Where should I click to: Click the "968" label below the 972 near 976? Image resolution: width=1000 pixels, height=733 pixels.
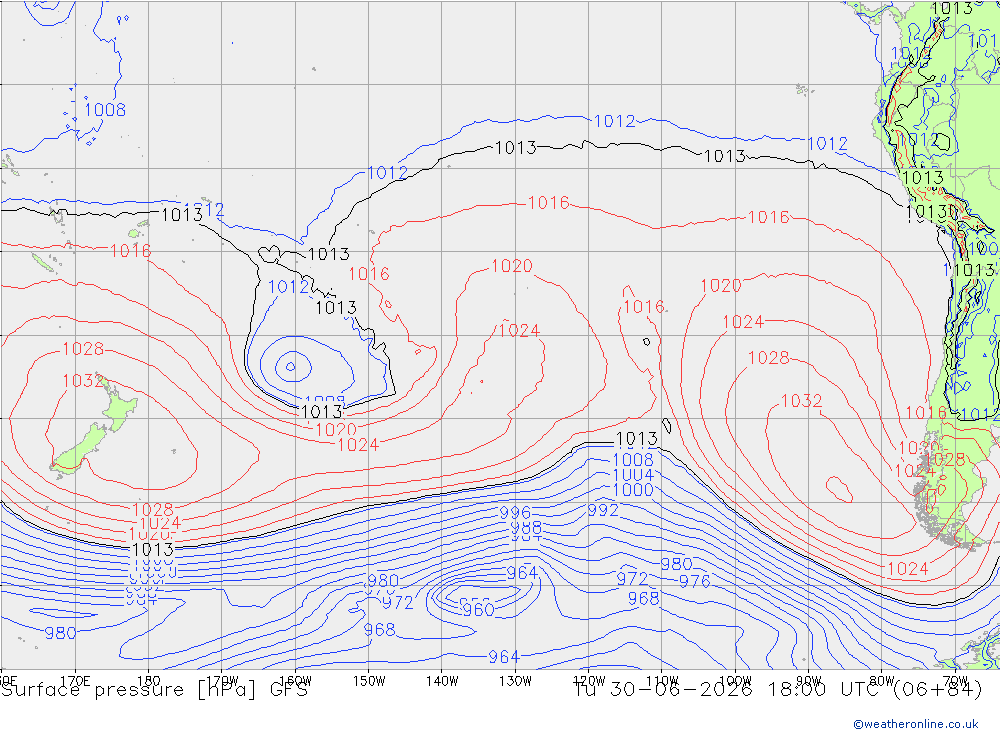click(x=643, y=598)
